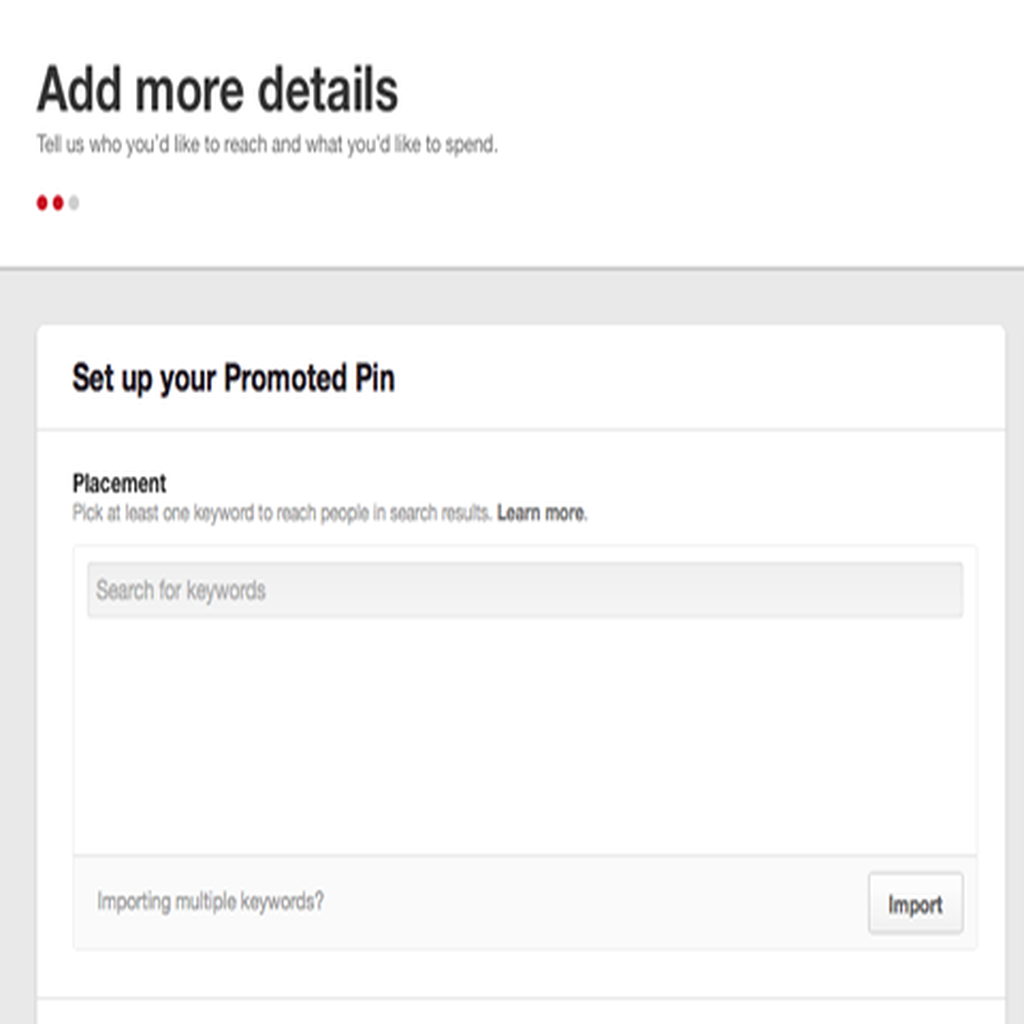Image resolution: width=1024 pixels, height=1024 pixels.
Task: Select the gray third step dot
Action: pos(74,203)
